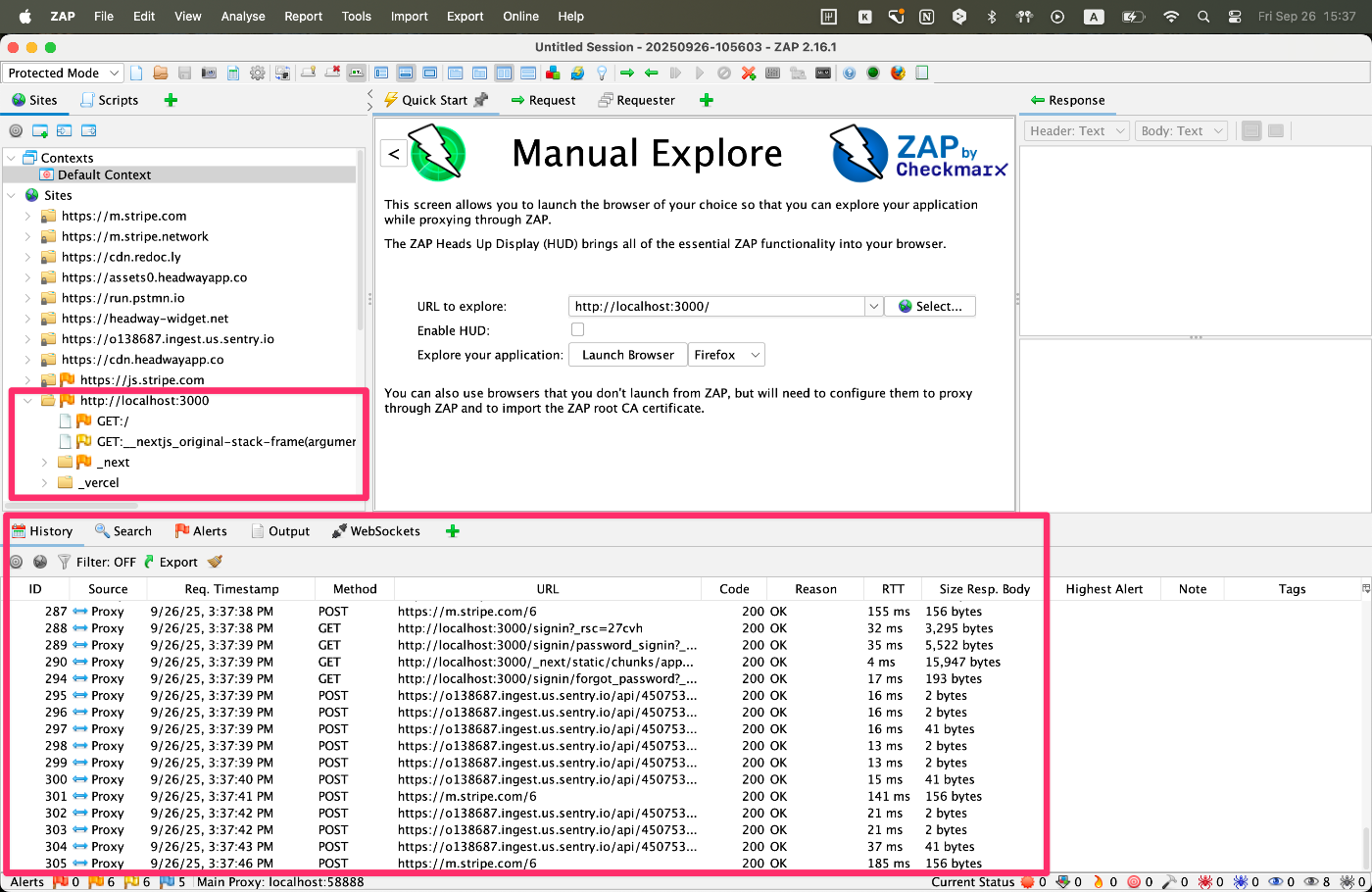1372x892 pixels.
Task: Toggle the expand information tabs layout button
Action: tap(406, 73)
